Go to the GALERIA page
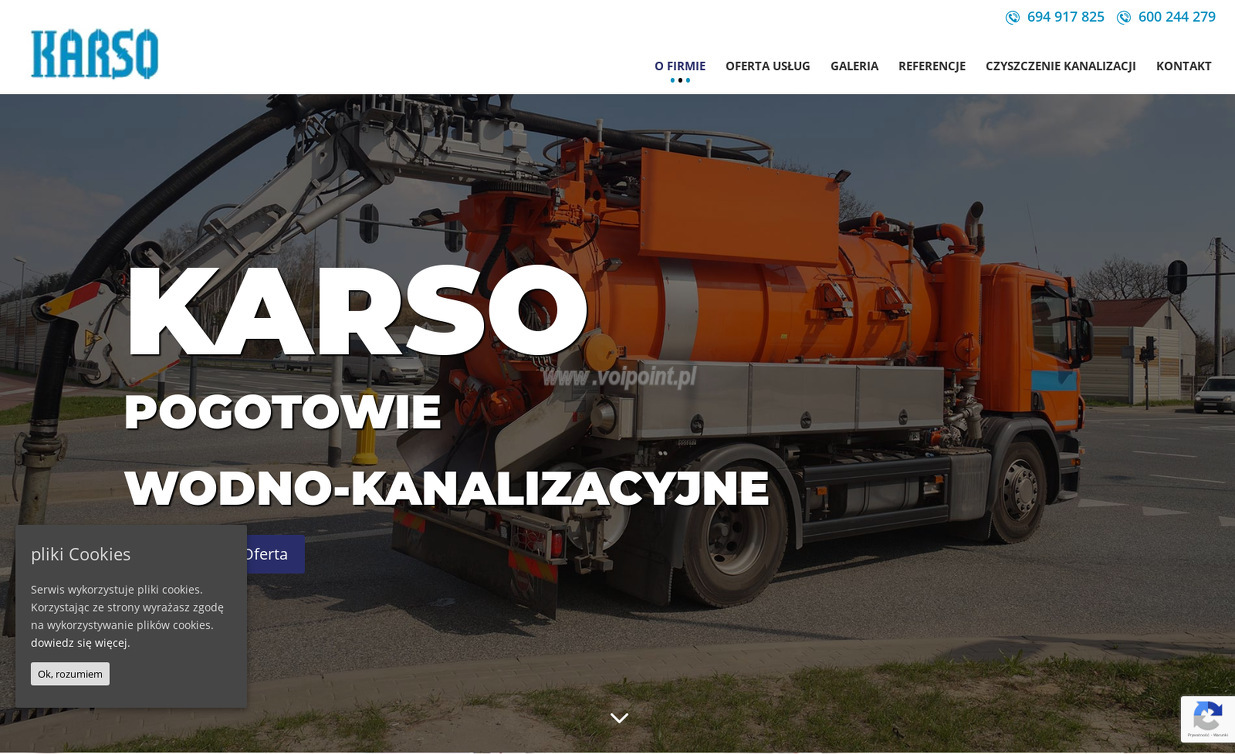 [854, 66]
